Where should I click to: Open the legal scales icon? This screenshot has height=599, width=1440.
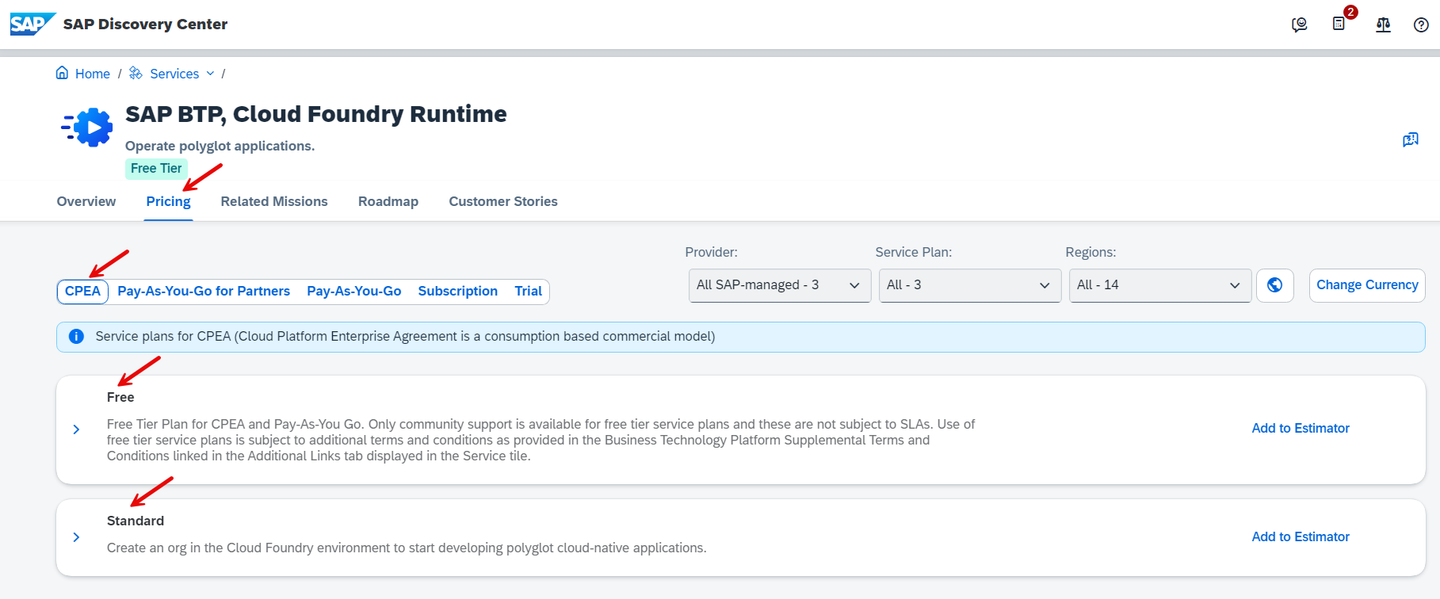1383,25
